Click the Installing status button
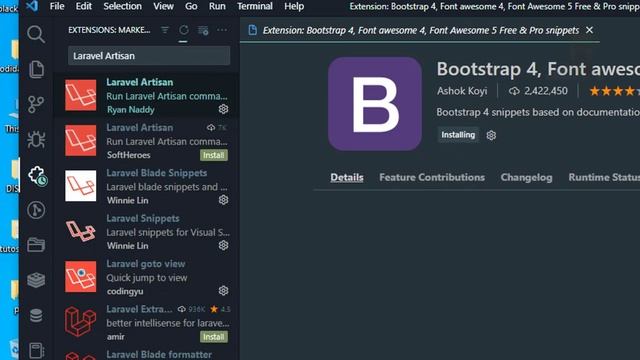This screenshot has height=360, width=640. [x=458, y=135]
